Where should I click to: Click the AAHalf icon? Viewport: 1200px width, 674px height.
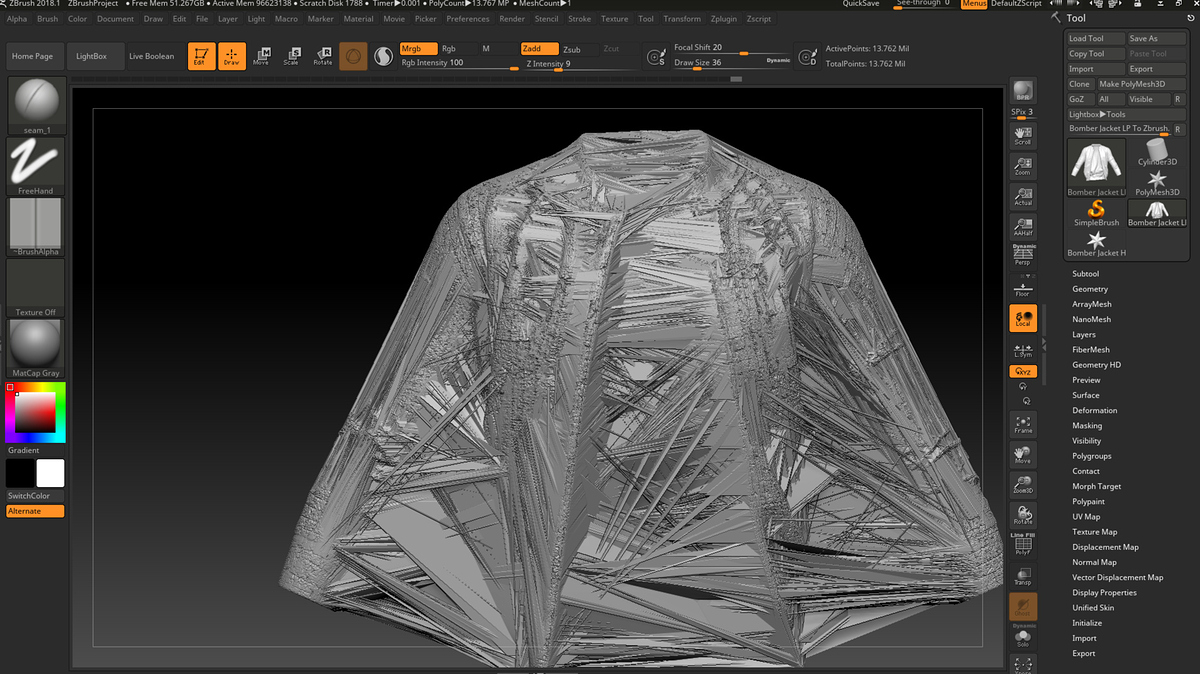1023,228
